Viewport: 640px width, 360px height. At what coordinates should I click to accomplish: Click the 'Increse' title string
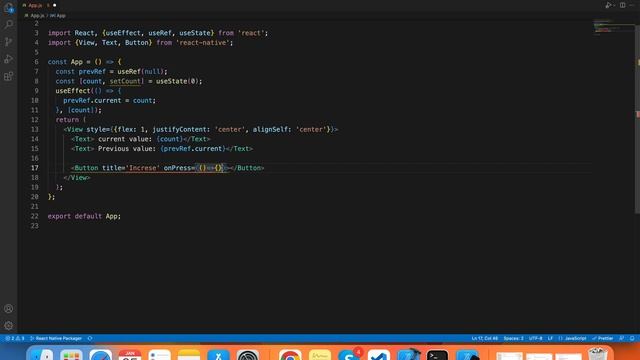pyautogui.click(x=142, y=168)
